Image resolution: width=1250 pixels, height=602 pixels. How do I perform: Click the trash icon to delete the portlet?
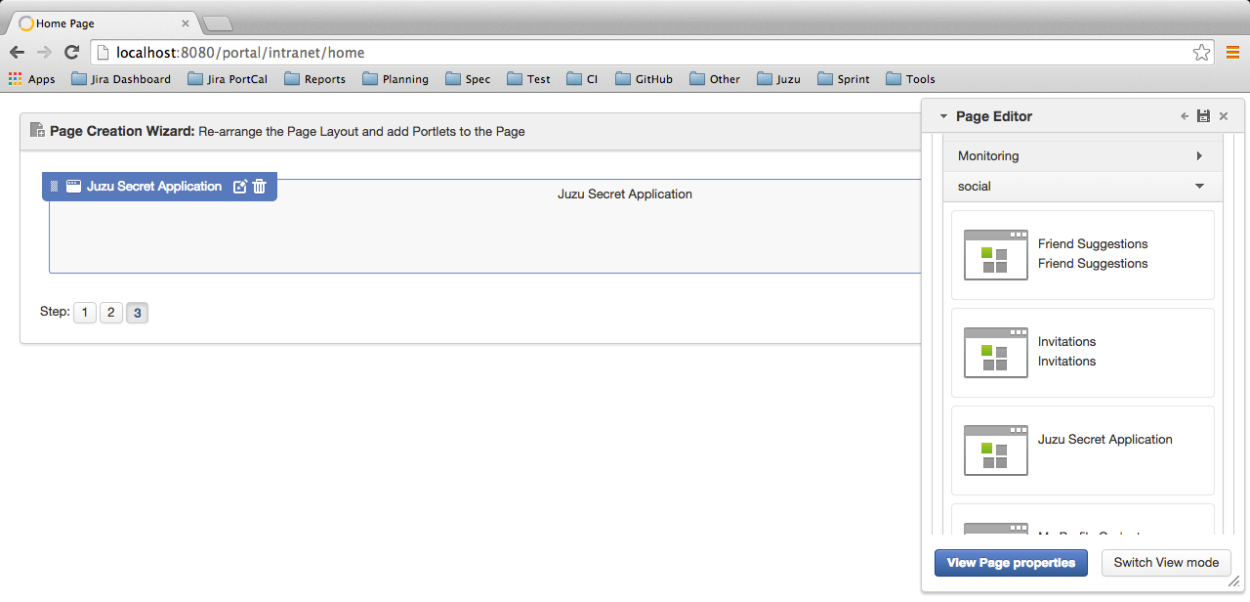(259, 186)
